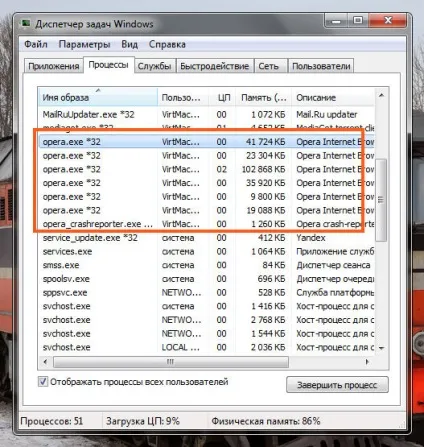Click the horizontal scrollbar left arrow
Screen dimensions: 424x447
(45, 362)
